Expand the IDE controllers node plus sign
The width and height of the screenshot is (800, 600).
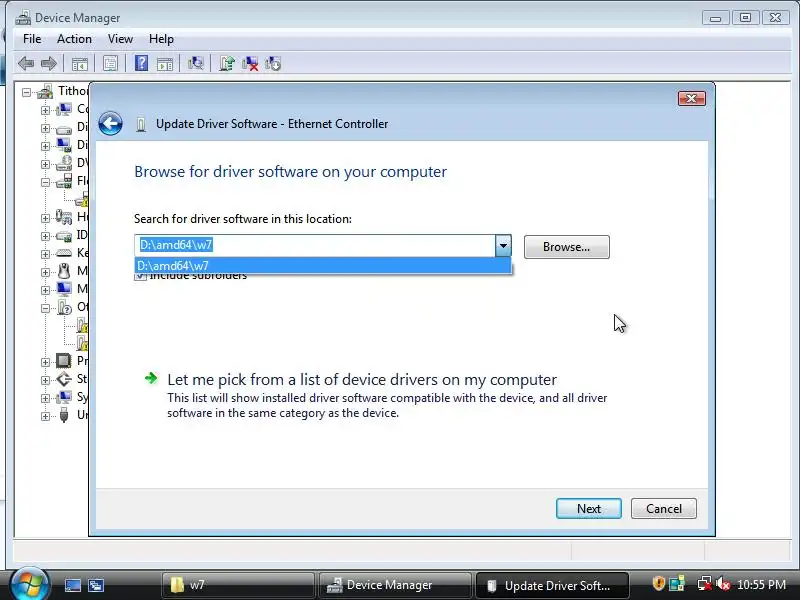pyautogui.click(x=45, y=236)
